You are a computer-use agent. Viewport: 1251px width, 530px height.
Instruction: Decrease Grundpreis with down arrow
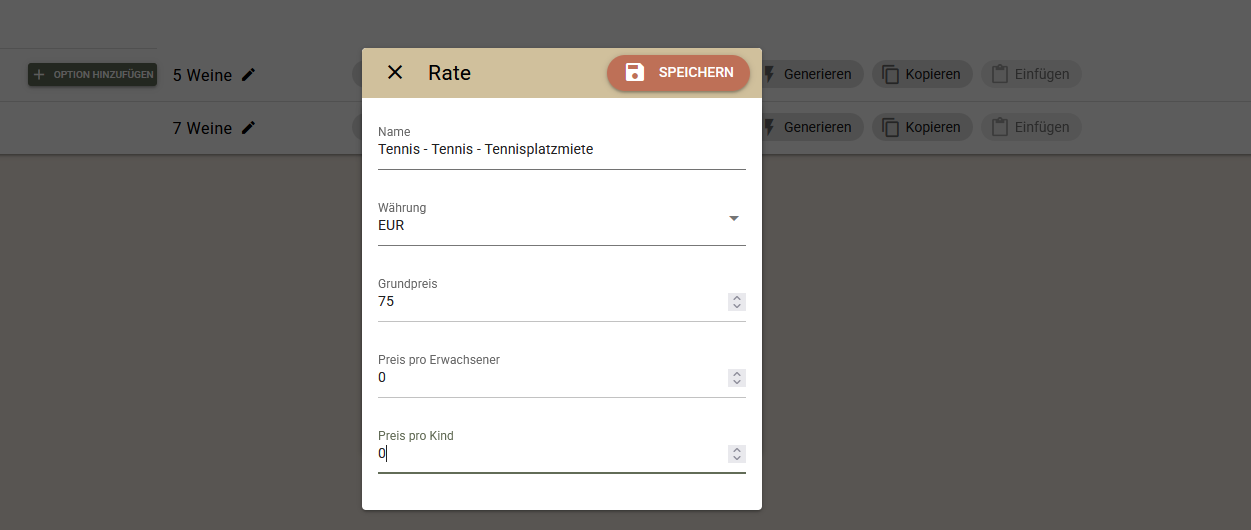point(737,306)
